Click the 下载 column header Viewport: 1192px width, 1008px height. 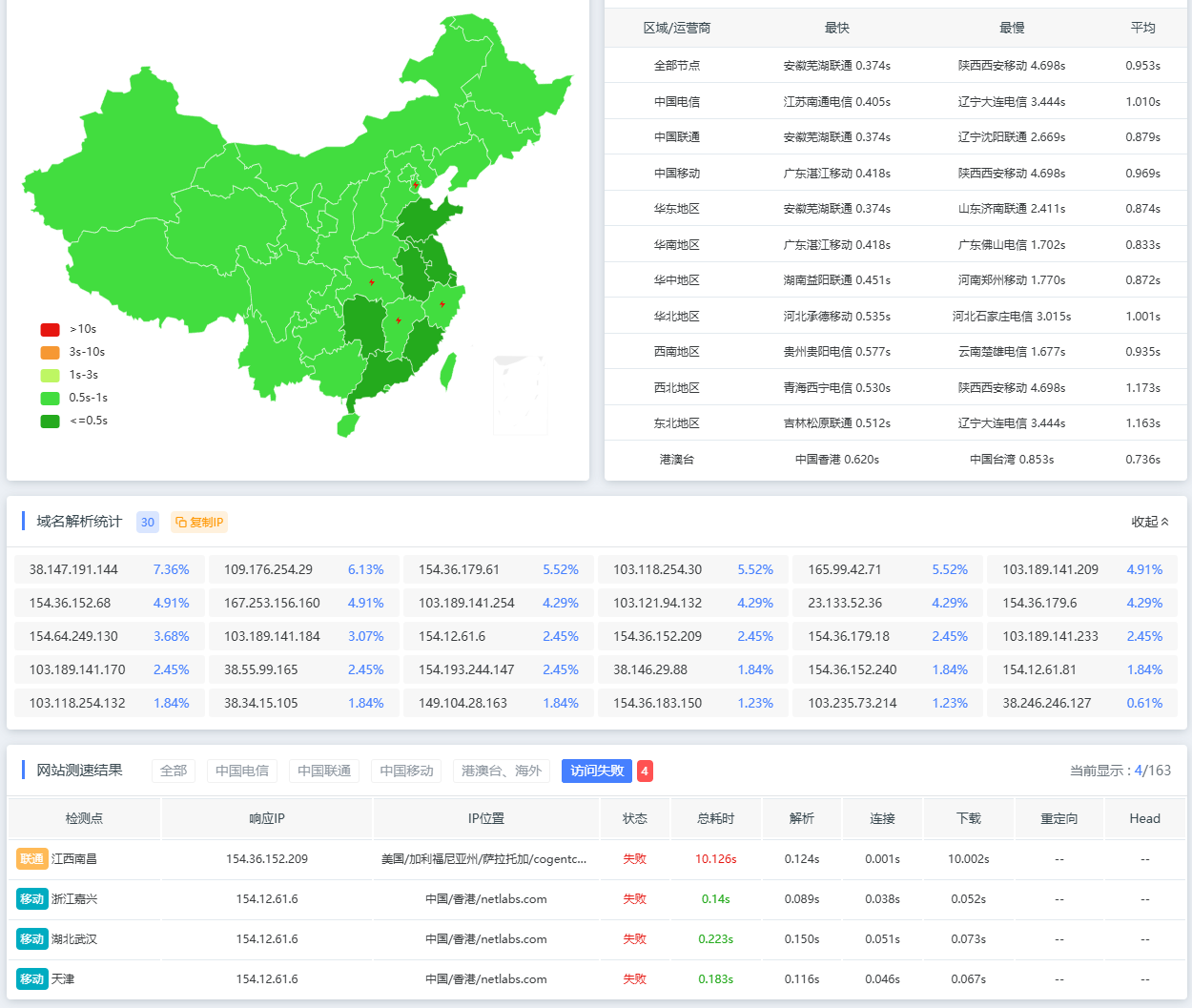pyautogui.click(x=968, y=818)
